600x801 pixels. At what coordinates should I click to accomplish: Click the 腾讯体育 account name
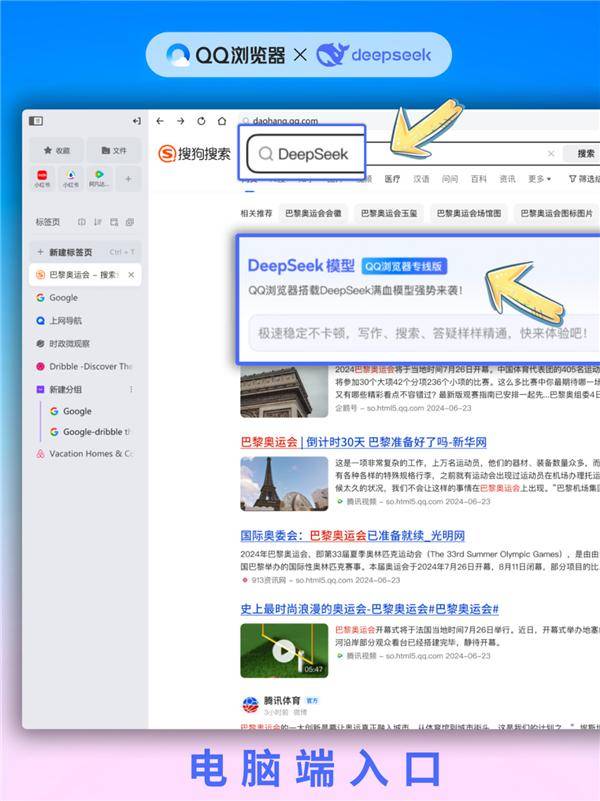tap(281, 700)
